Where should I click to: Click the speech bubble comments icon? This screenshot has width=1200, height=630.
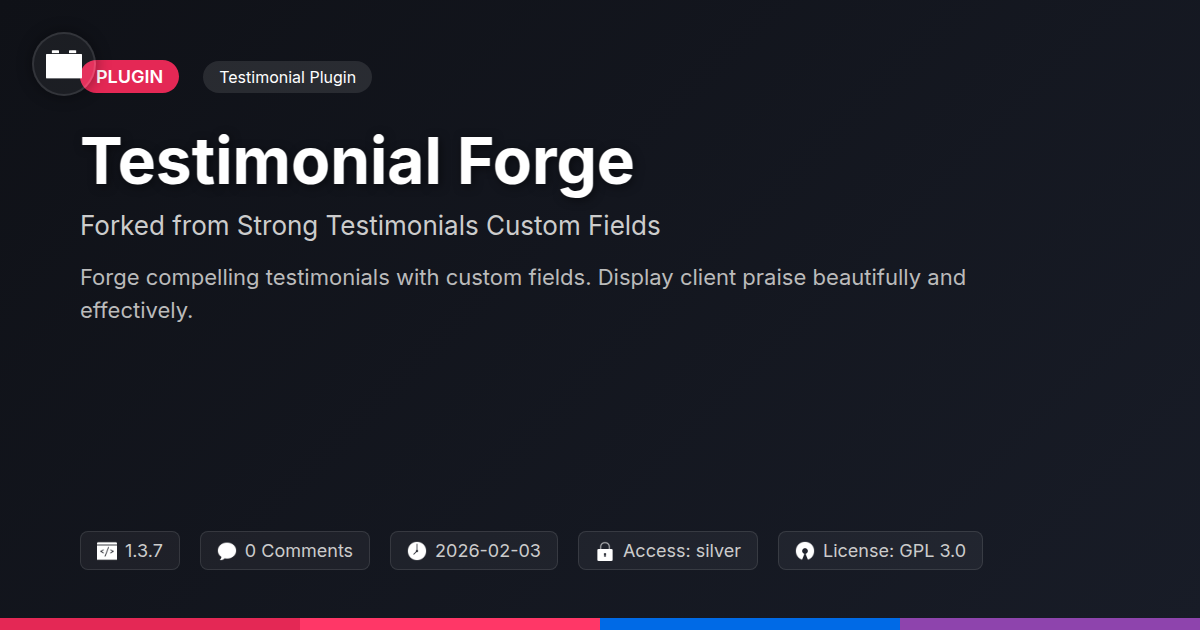tap(227, 551)
